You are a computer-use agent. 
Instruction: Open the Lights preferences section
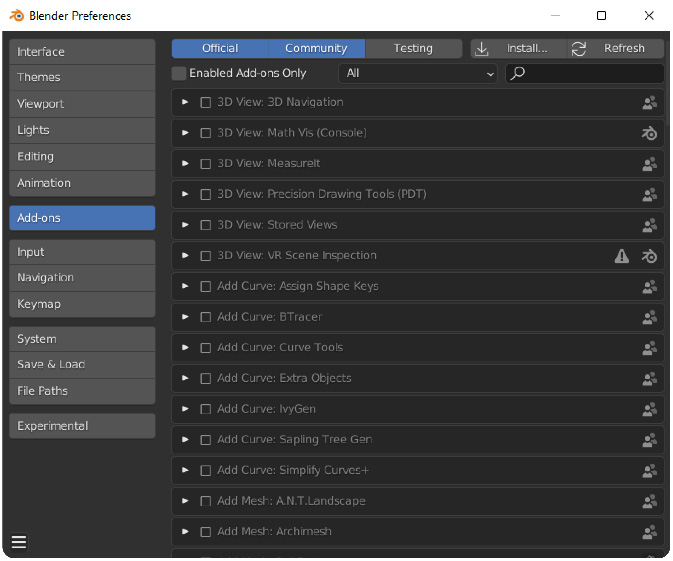coord(82,130)
